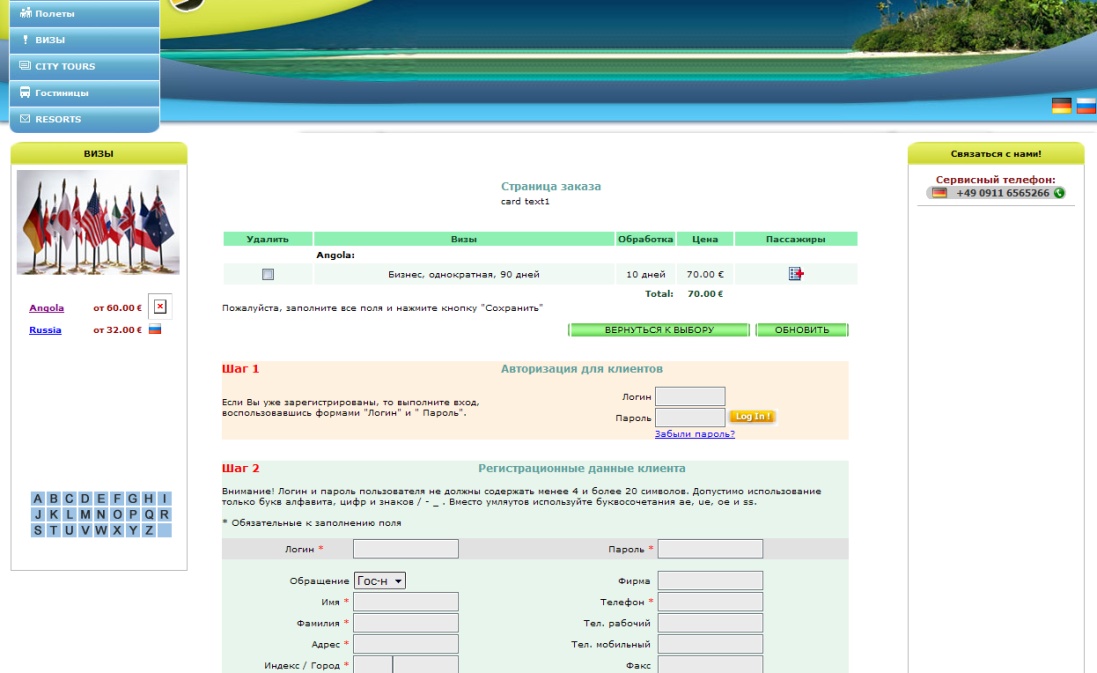Go to the Гостиницы menu section
This screenshot has width=1097, height=673.
click(84, 93)
